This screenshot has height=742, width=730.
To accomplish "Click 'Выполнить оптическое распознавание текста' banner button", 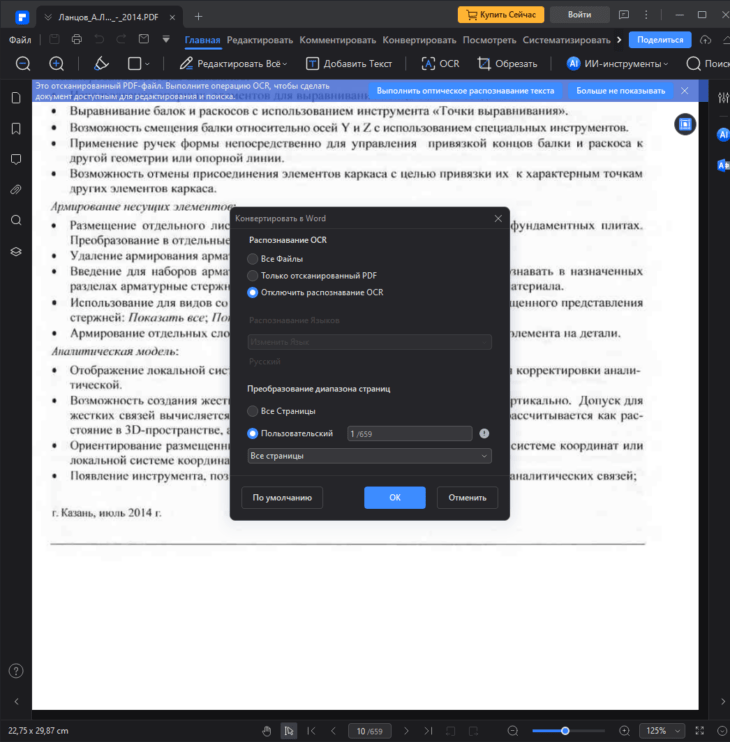I will tap(465, 91).
